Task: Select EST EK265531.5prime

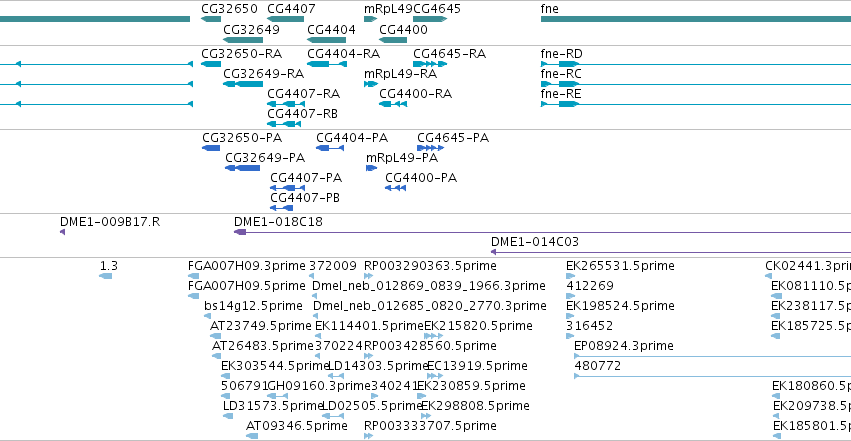Action: point(620,266)
